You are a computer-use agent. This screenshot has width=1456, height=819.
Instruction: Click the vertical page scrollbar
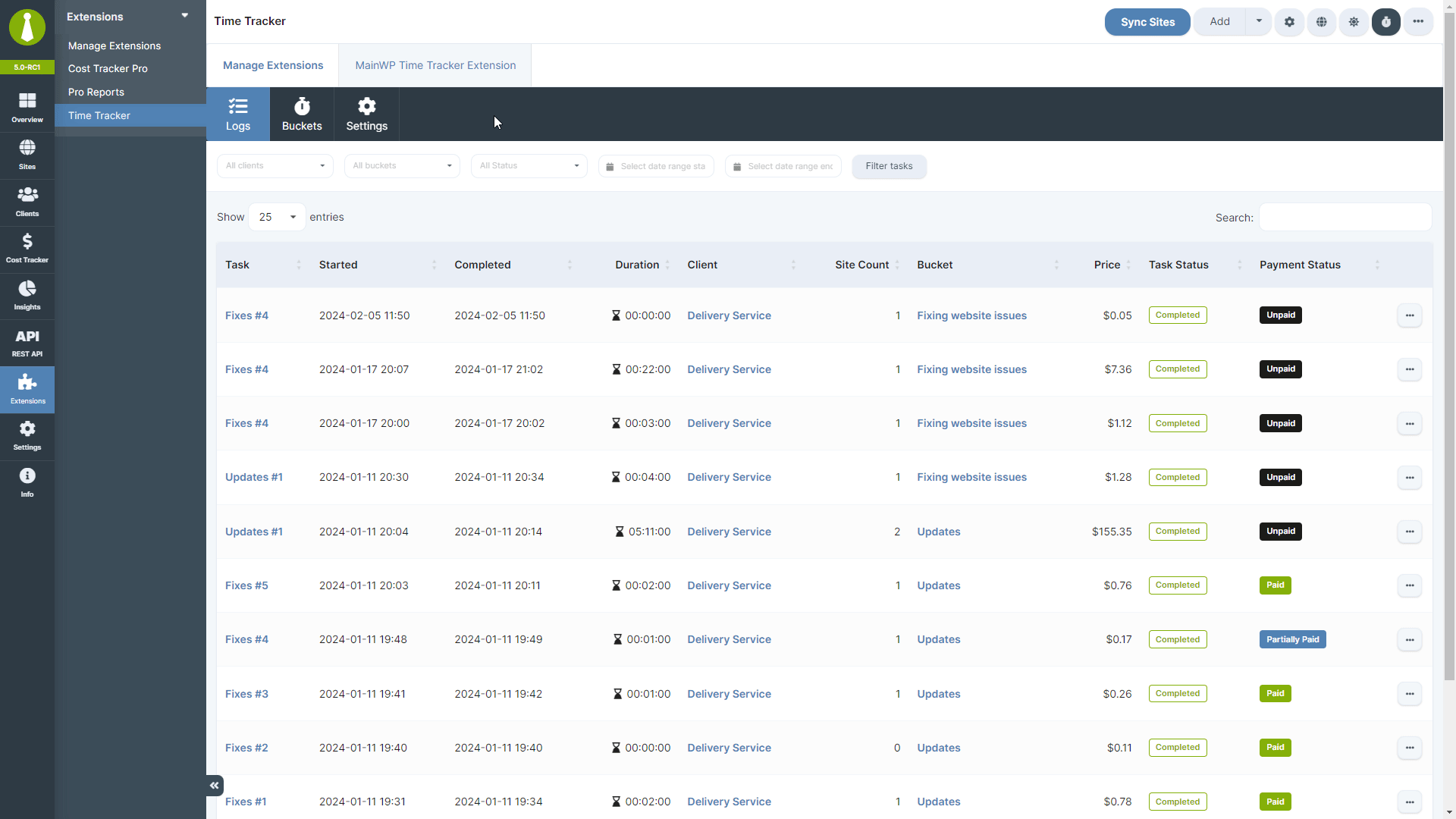pos(1449,341)
